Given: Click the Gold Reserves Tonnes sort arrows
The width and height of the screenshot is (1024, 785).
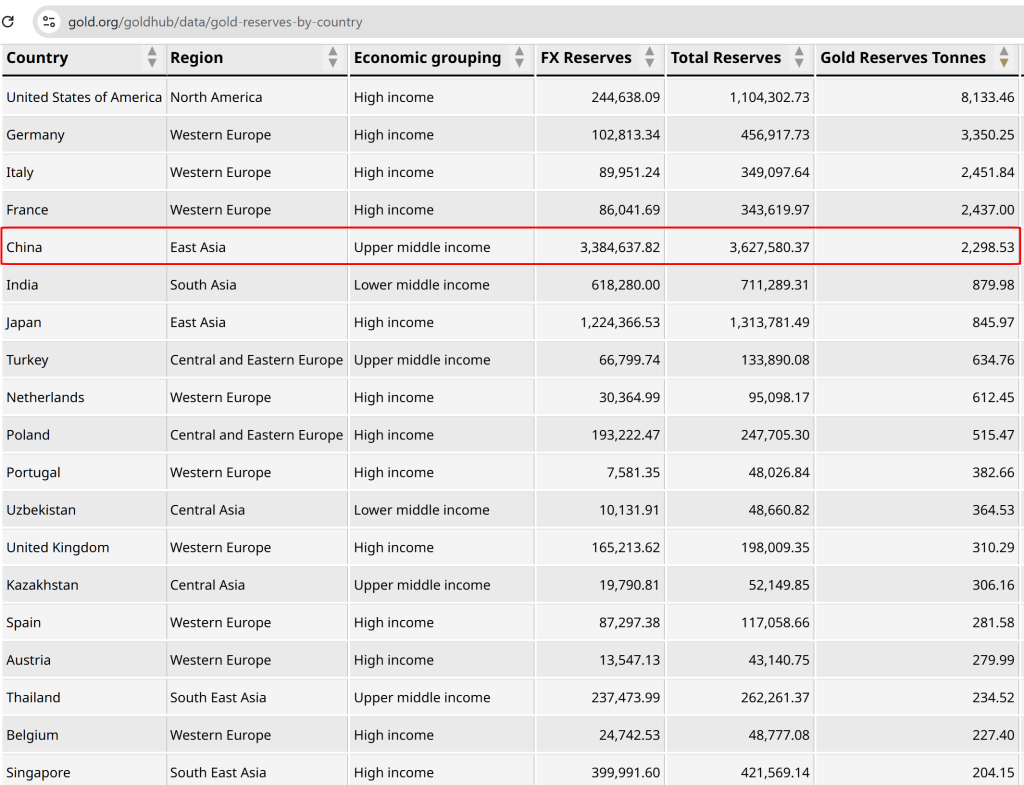Looking at the screenshot, I should point(1004,58).
